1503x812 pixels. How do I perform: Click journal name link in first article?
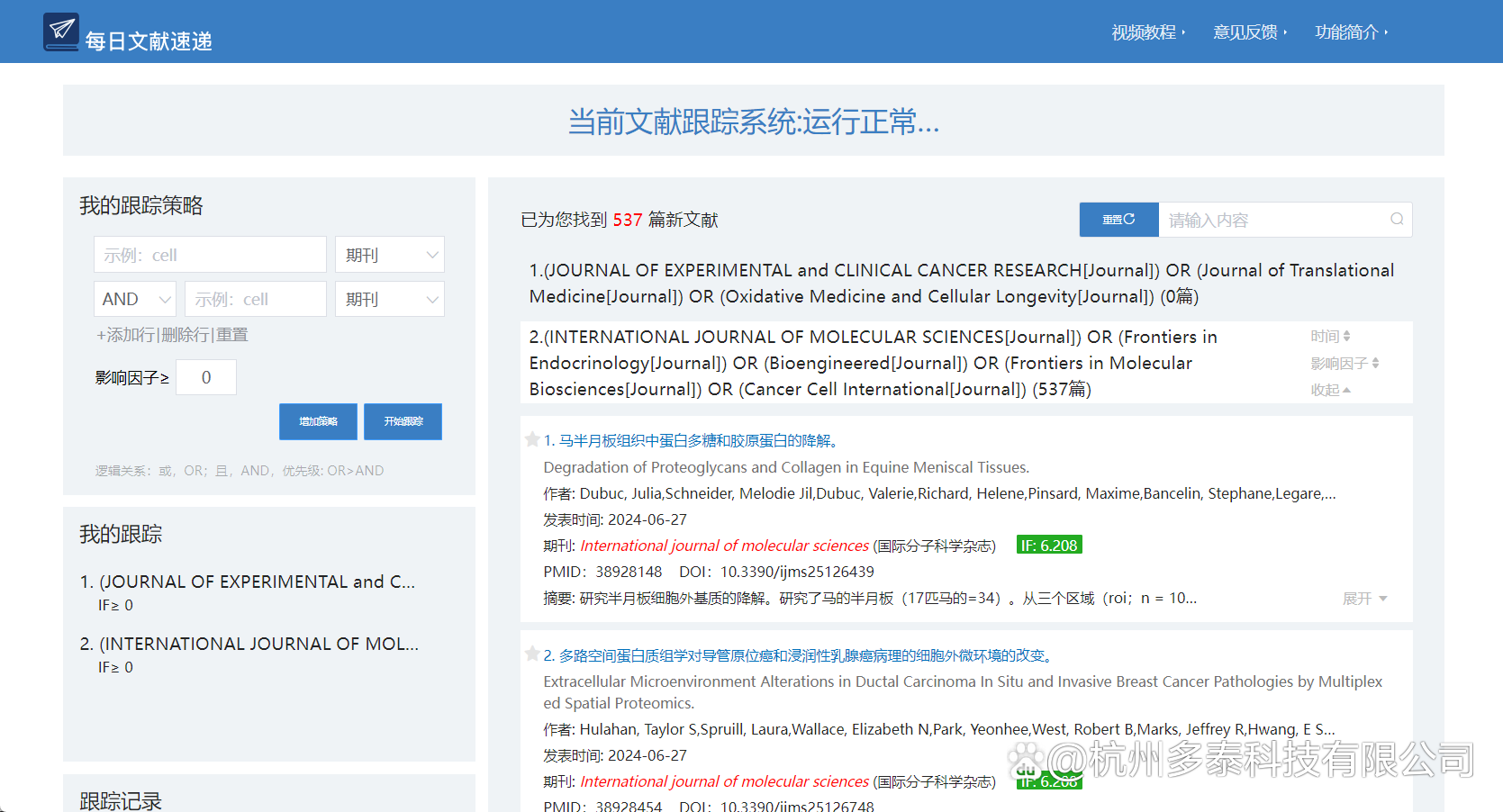point(725,546)
